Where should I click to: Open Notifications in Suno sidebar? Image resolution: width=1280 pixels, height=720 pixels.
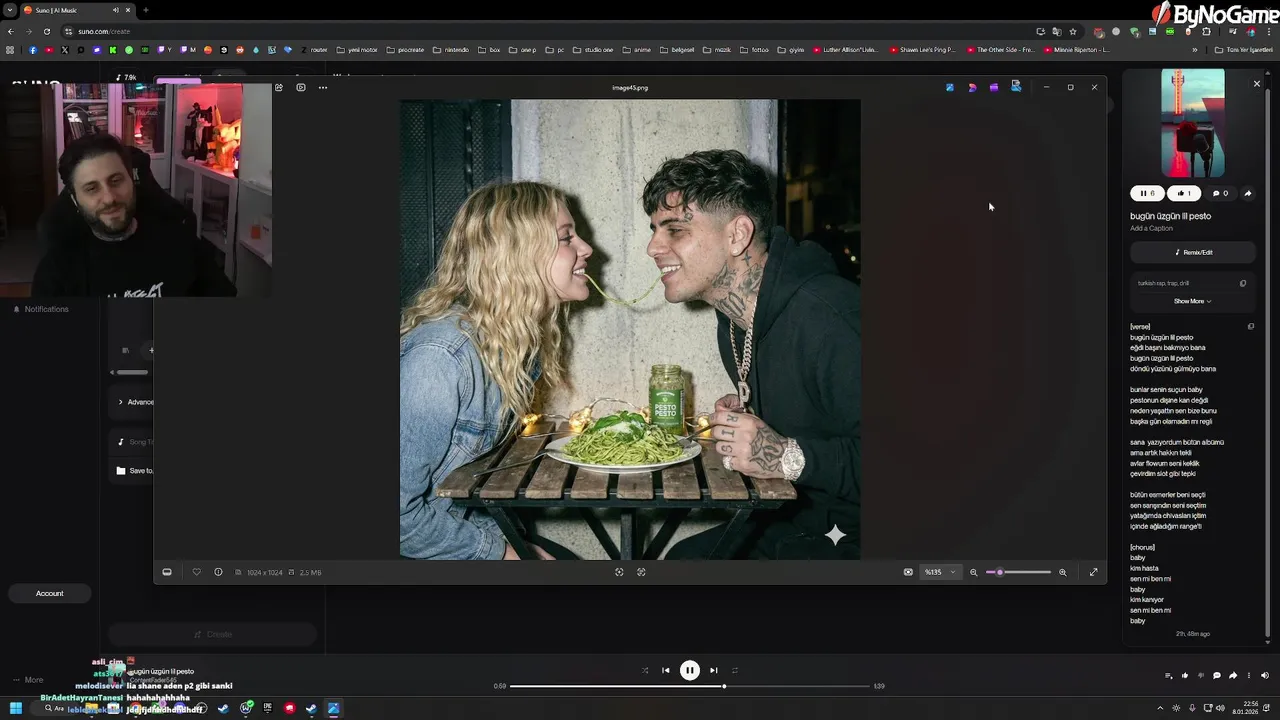click(x=41, y=309)
